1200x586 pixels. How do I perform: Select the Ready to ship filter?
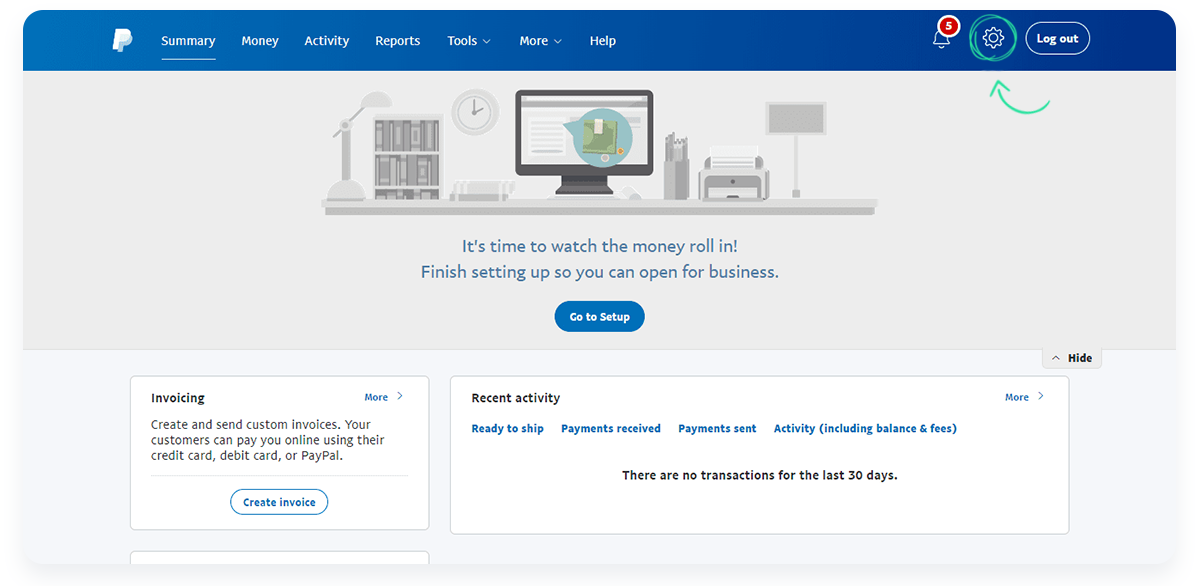pyautogui.click(x=508, y=428)
